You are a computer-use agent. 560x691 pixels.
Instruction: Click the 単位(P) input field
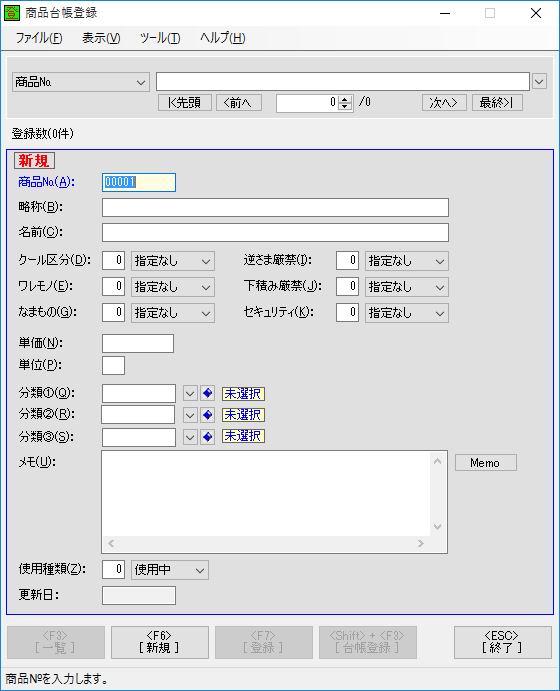[113, 365]
